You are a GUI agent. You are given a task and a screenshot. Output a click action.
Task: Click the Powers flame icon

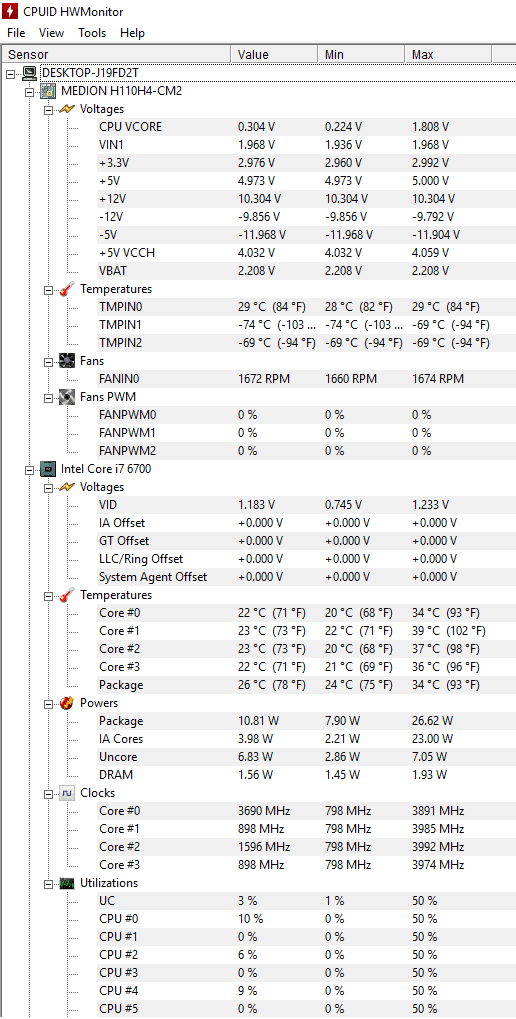click(68, 703)
